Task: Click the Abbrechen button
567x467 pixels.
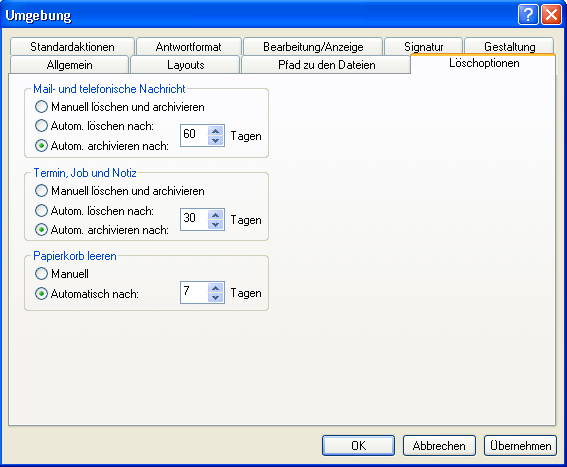Action: tap(439, 445)
